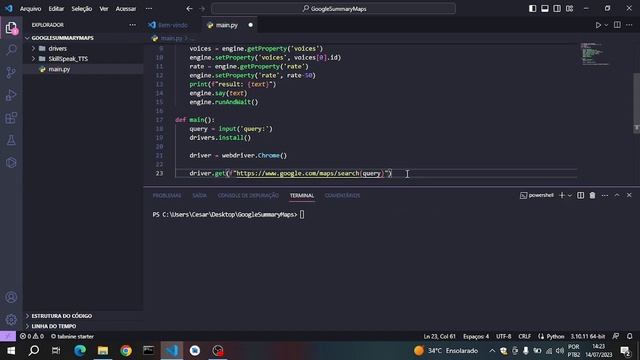Image resolution: width=640 pixels, height=360 pixels.
Task: Kill terminal with trash icon
Action: pyautogui.click(x=592, y=196)
